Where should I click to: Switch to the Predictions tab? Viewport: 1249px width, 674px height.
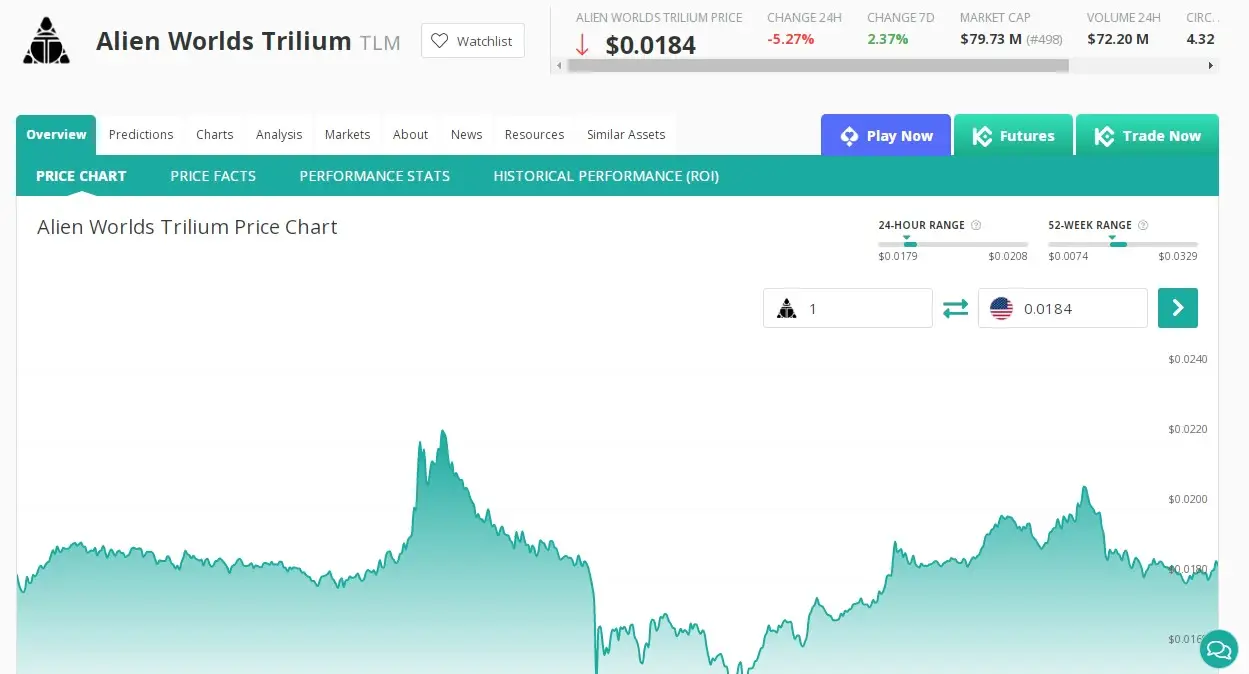[141, 135]
